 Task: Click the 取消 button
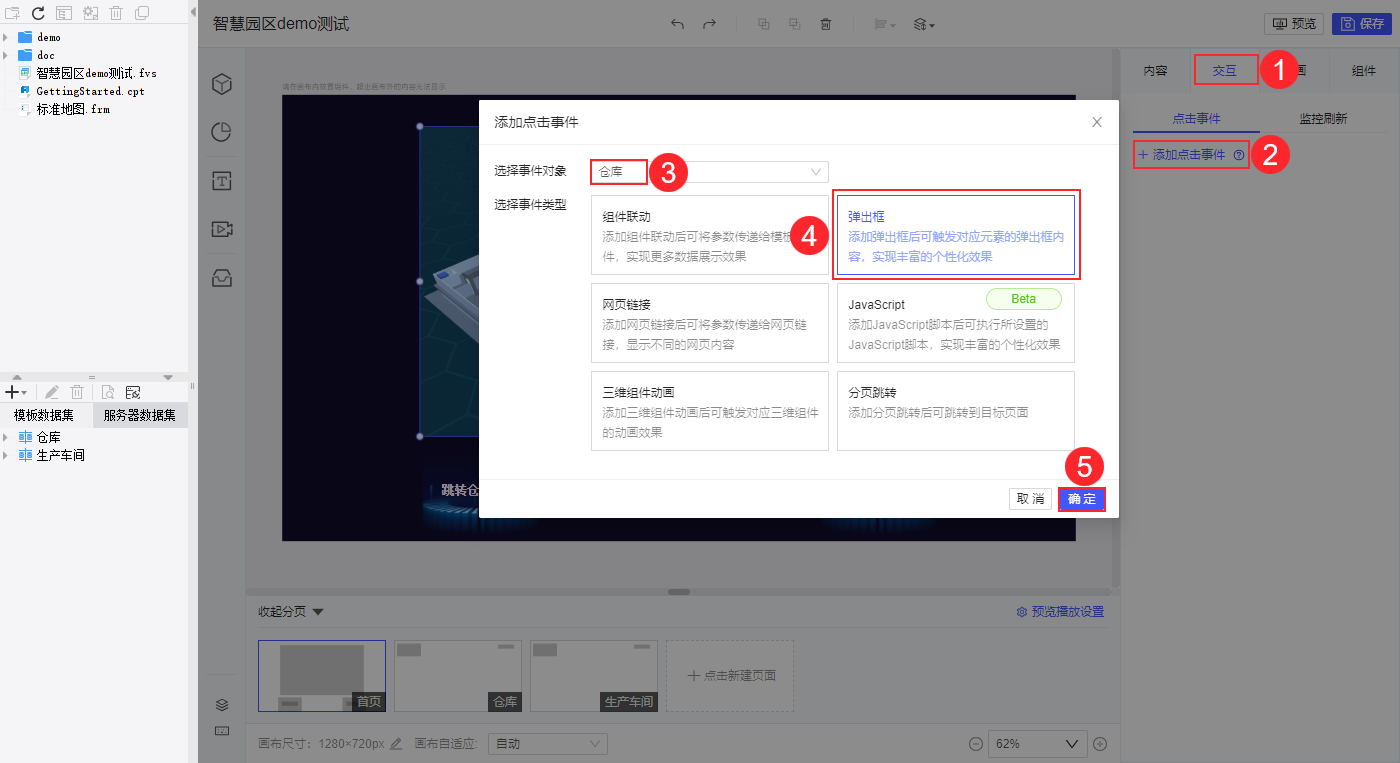pos(1030,498)
